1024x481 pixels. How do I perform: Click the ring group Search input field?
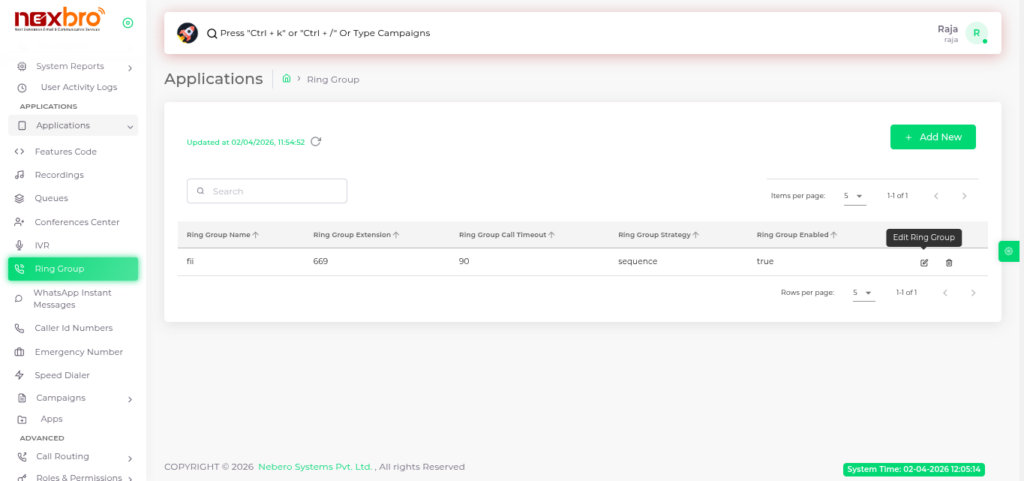267,191
